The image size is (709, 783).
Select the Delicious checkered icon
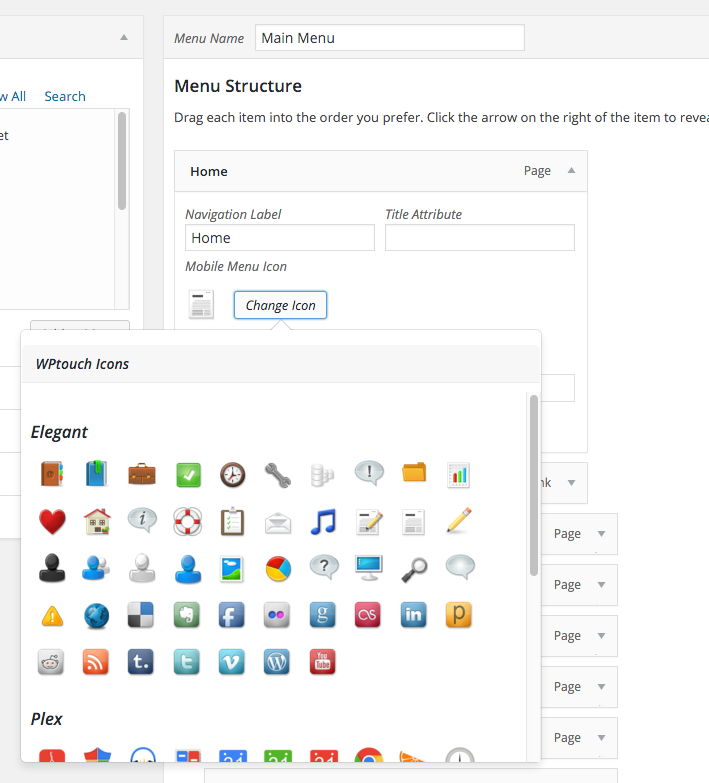click(140, 615)
